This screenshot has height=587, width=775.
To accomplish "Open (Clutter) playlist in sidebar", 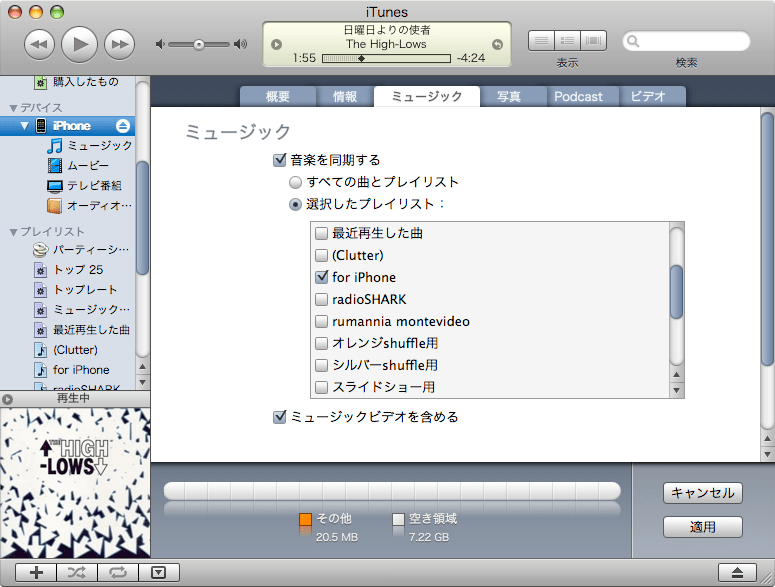I will (x=66, y=350).
